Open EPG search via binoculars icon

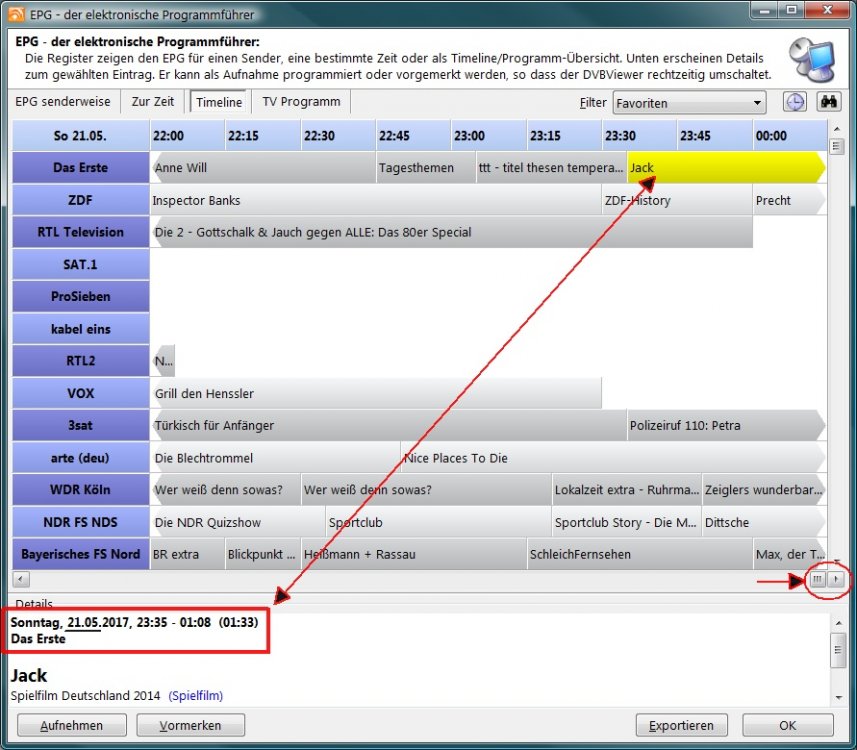pyautogui.click(x=829, y=102)
